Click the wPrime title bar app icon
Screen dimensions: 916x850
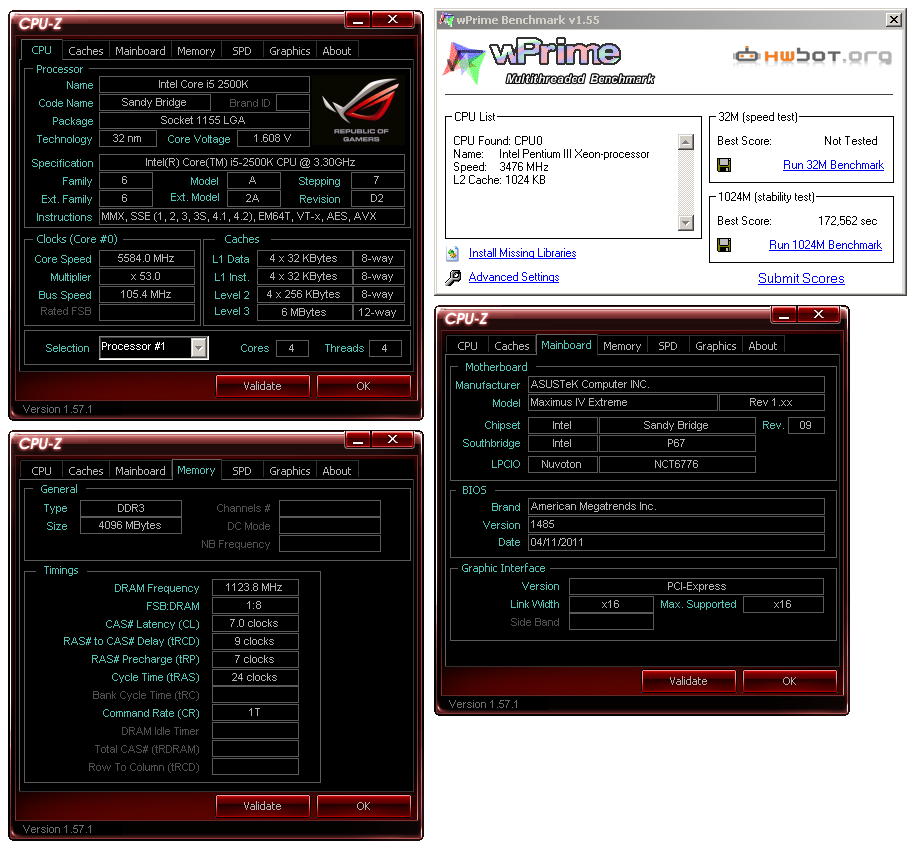pyautogui.click(x=446, y=20)
